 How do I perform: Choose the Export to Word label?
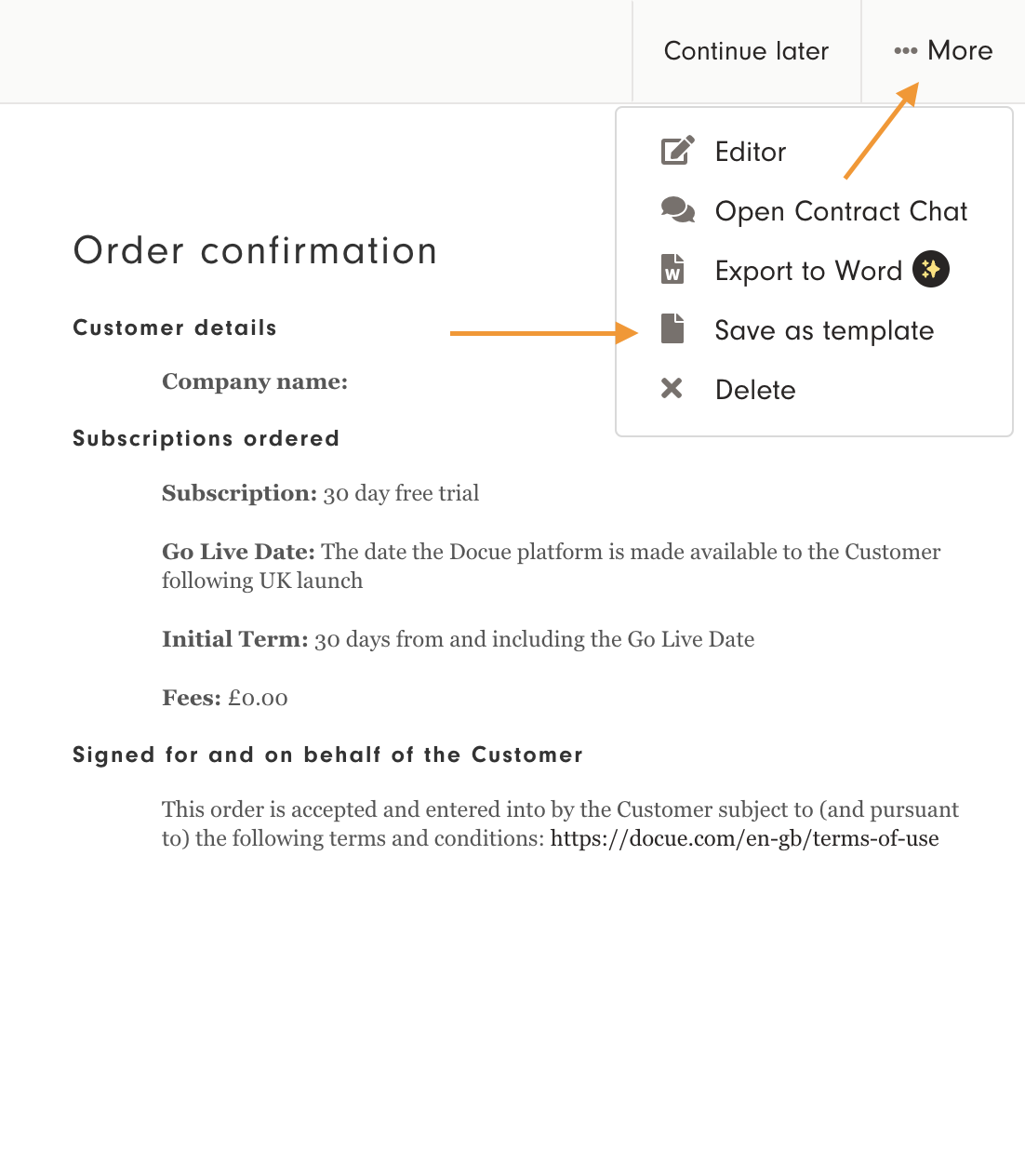[807, 271]
